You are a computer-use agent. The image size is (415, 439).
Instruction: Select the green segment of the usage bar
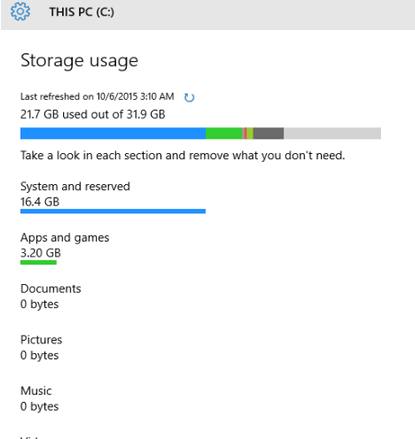pyautogui.click(x=224, y=133)
